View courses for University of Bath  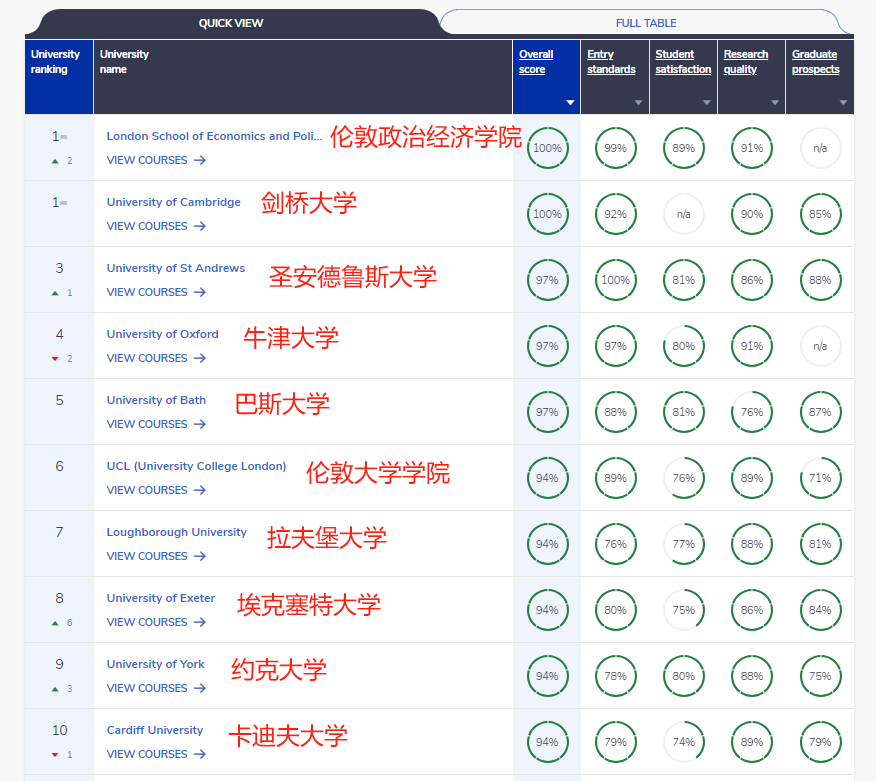click(x=156, y=424)
